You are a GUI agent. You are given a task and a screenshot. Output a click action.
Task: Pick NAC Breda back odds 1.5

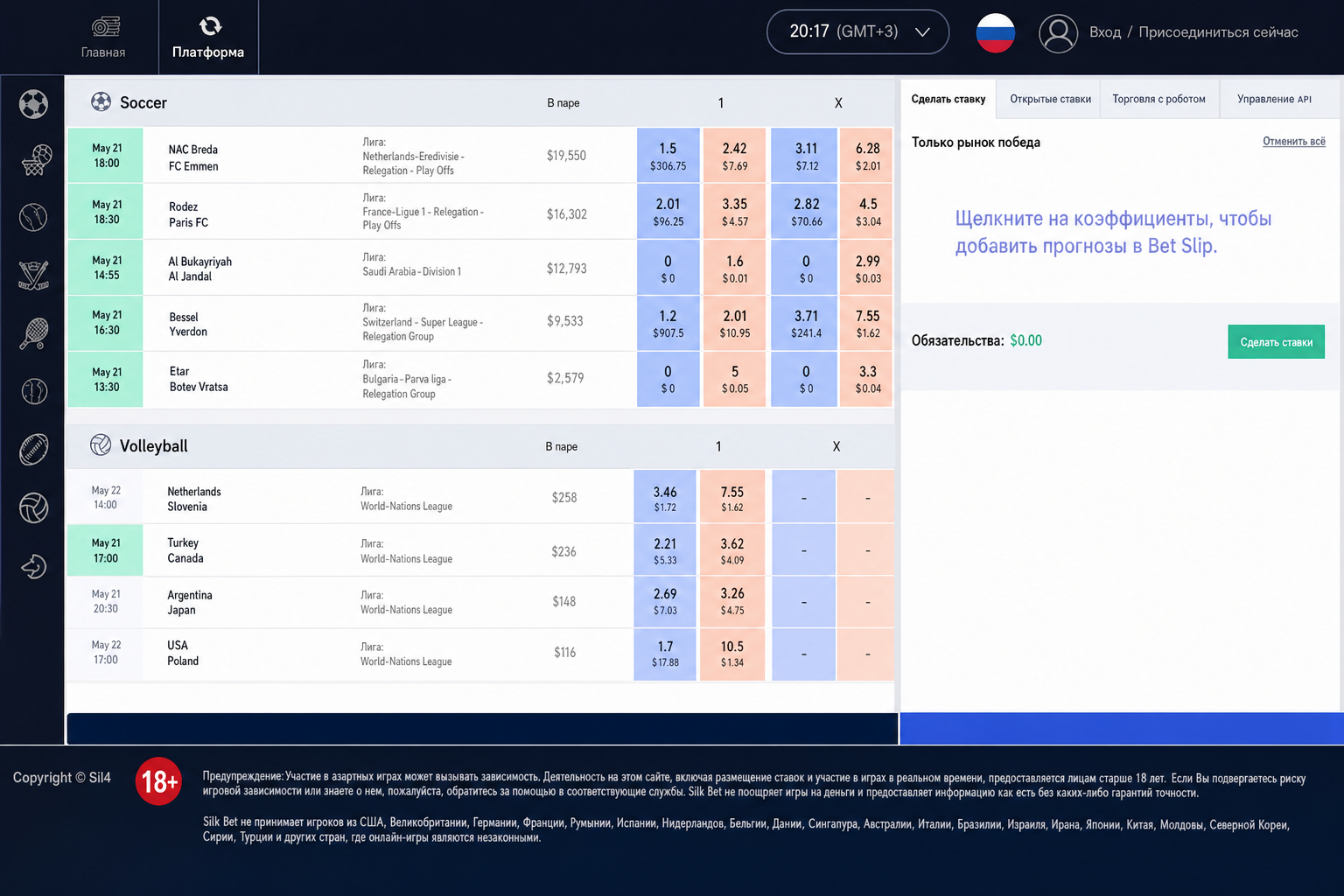668,156
